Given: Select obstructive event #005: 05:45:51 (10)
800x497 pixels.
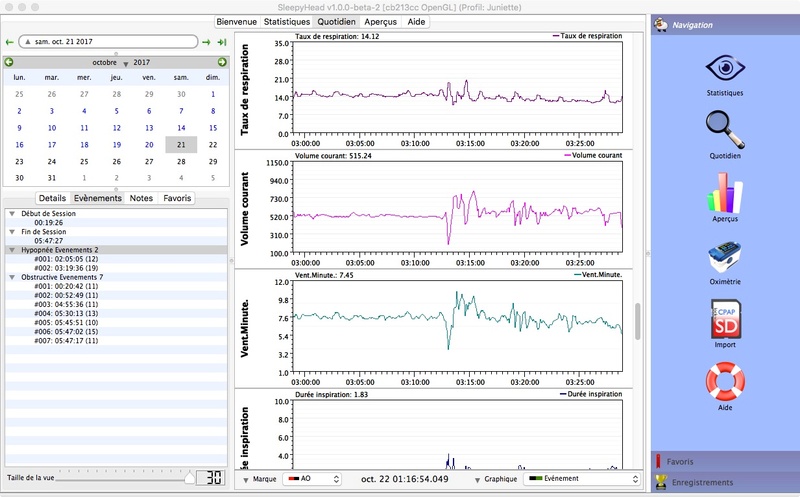Looking at the screenshot, I should [x=66, y=322].
